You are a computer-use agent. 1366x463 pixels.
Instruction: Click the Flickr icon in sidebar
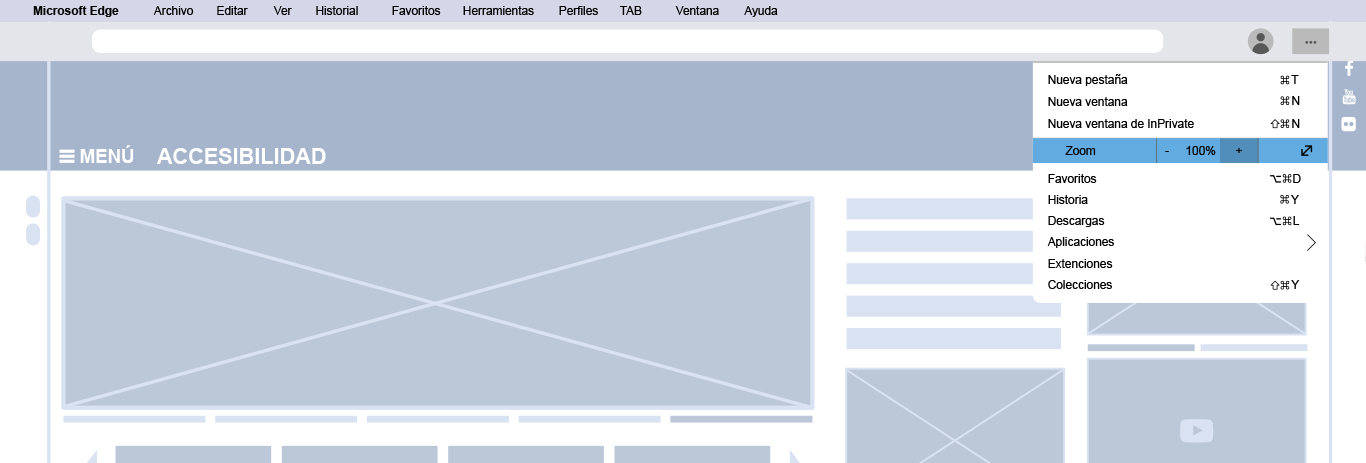(x=1348, y=125)
